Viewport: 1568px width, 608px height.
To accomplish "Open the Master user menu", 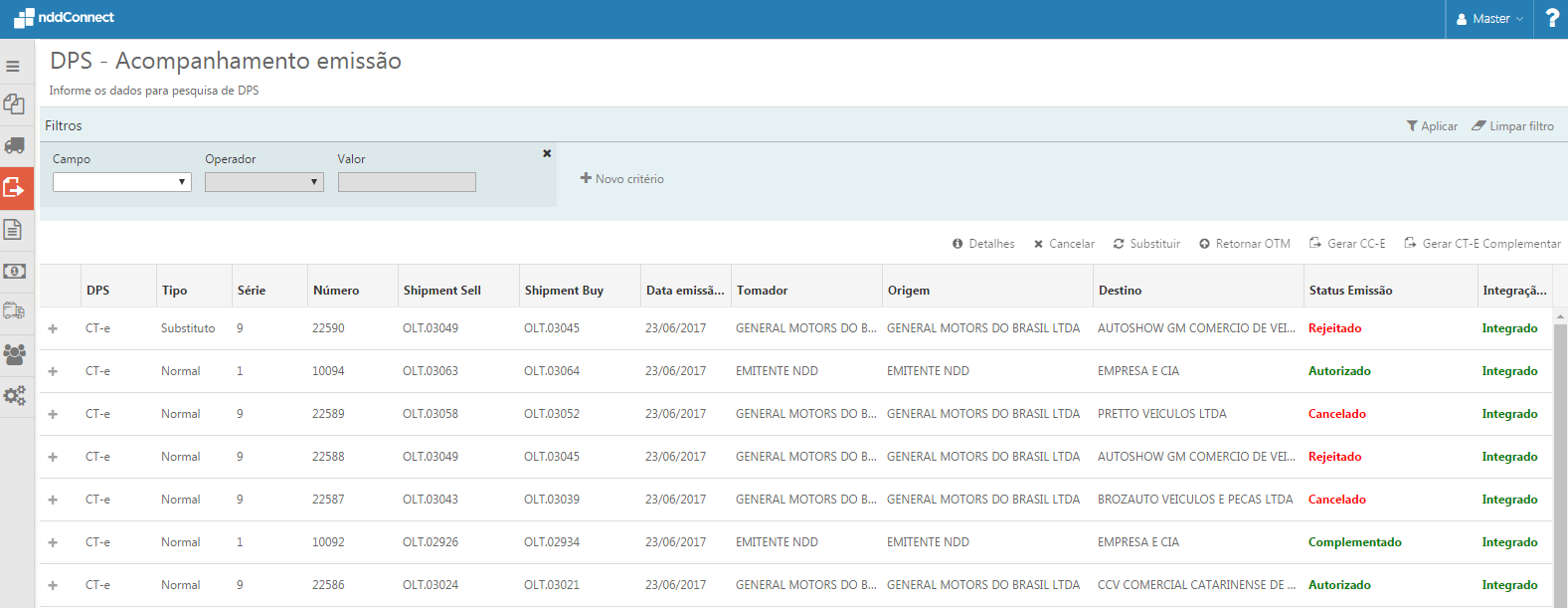I will [1488, 19].
